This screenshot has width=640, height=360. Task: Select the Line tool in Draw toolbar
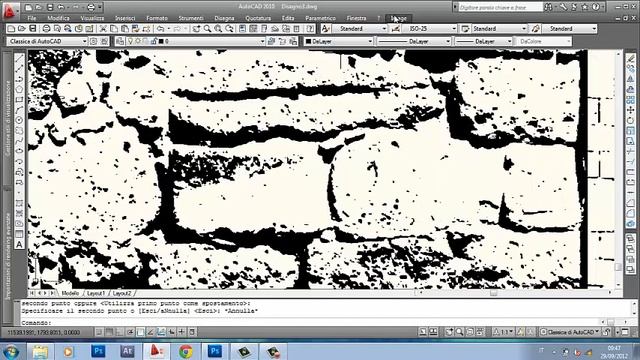click(19, 58)
